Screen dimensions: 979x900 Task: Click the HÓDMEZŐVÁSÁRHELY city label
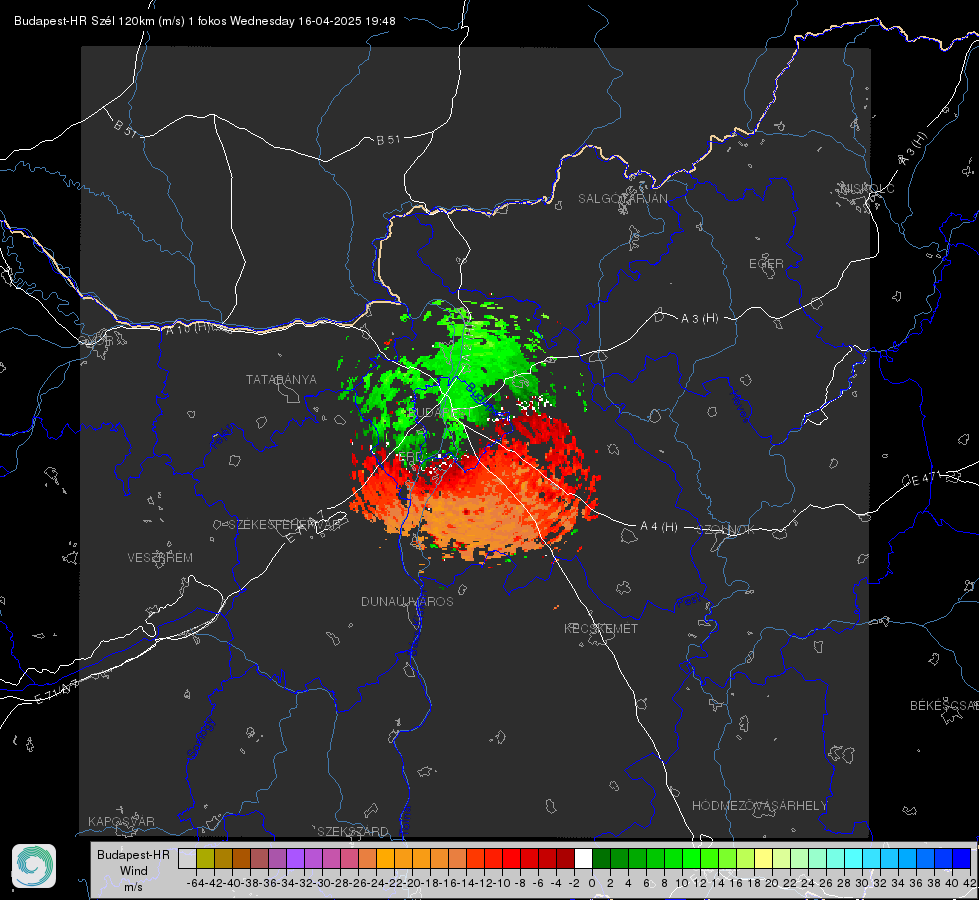coord(759,806)
